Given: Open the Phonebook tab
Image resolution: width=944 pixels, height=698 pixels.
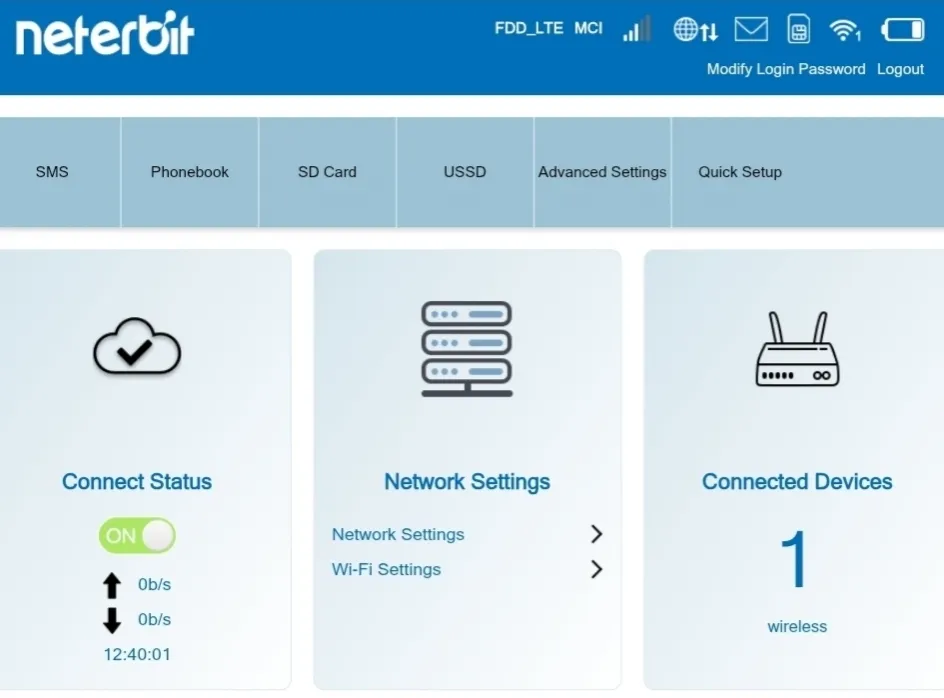Looking at the screenshot, I should click(190, 172).
